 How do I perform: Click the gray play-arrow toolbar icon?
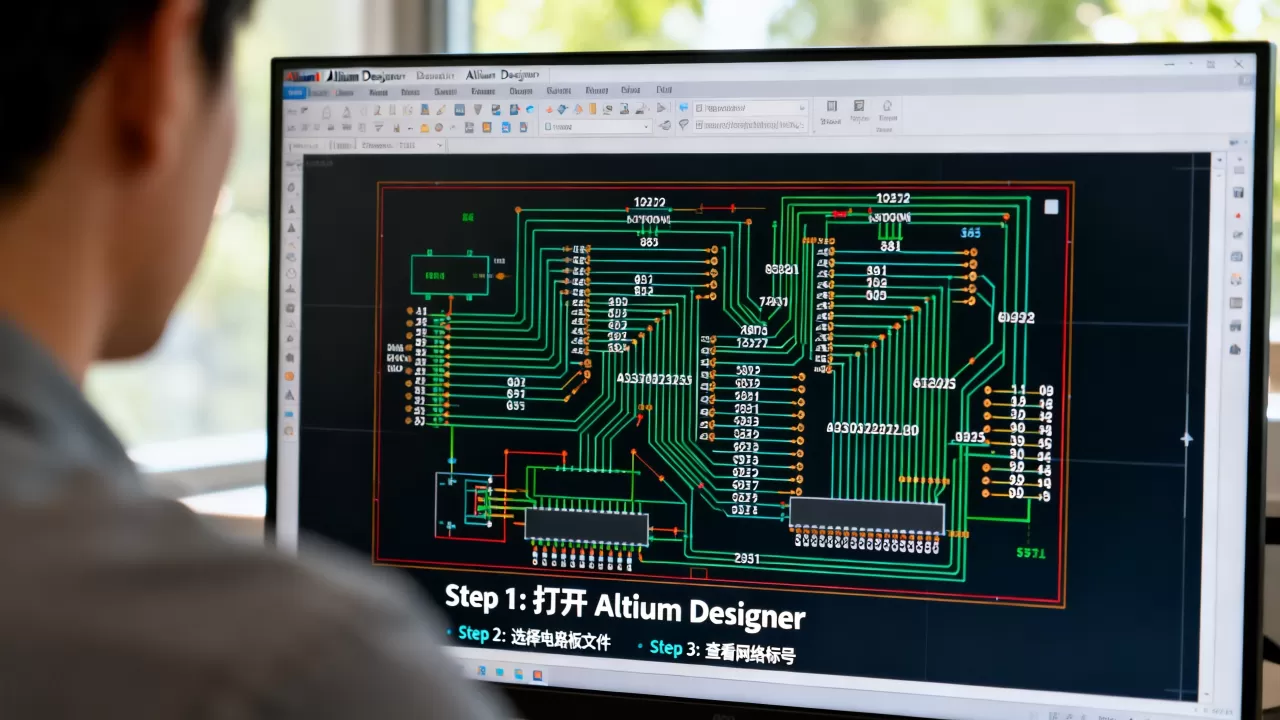pos(661,108)
